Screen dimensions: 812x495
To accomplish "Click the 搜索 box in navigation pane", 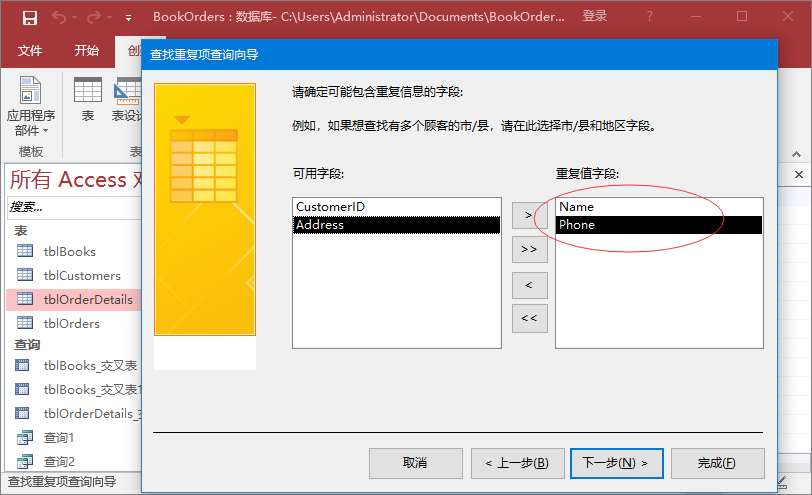I will [70, 207].
